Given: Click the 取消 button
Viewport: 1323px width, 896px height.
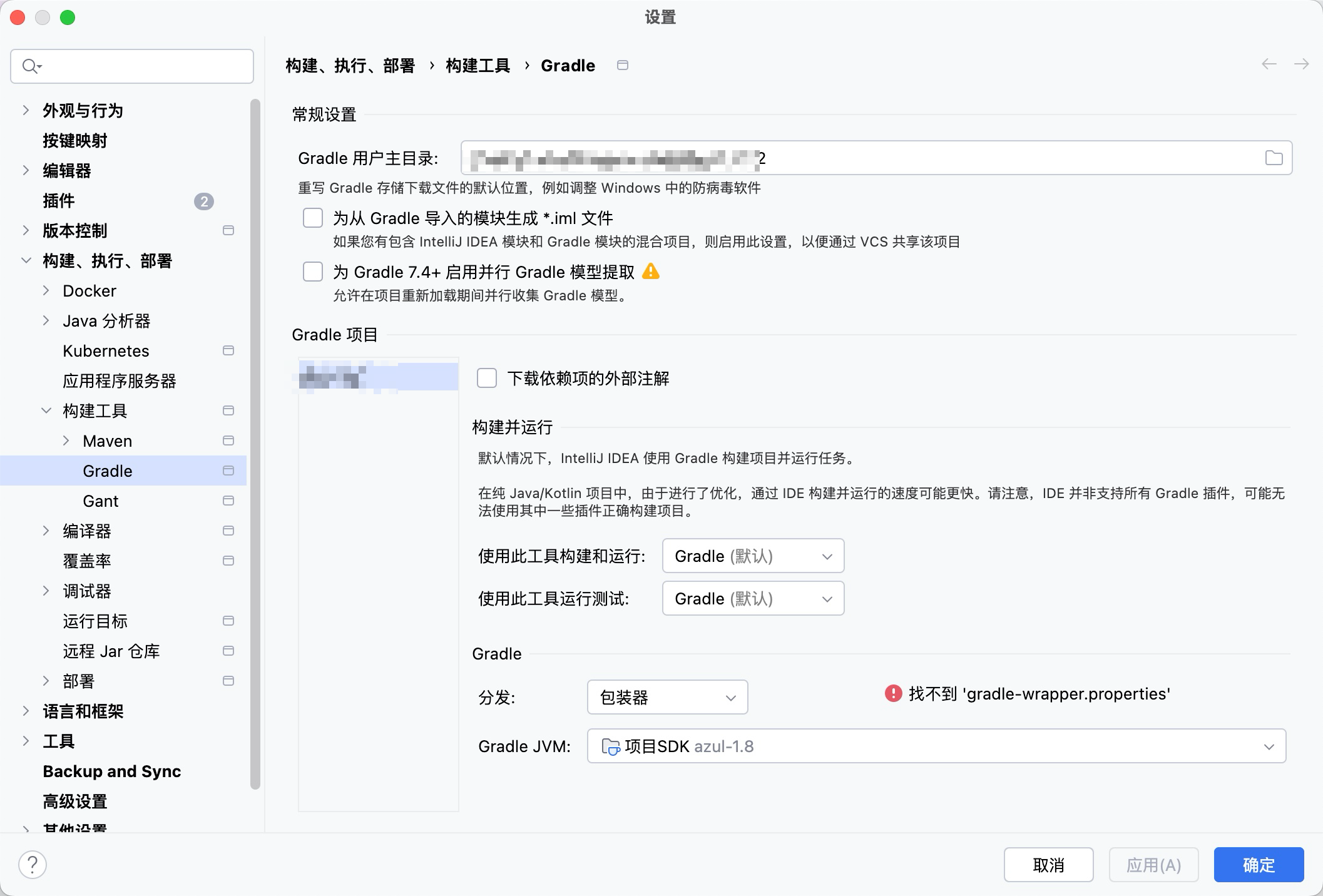Looking at the screenshot, I should pos(1048,865).
